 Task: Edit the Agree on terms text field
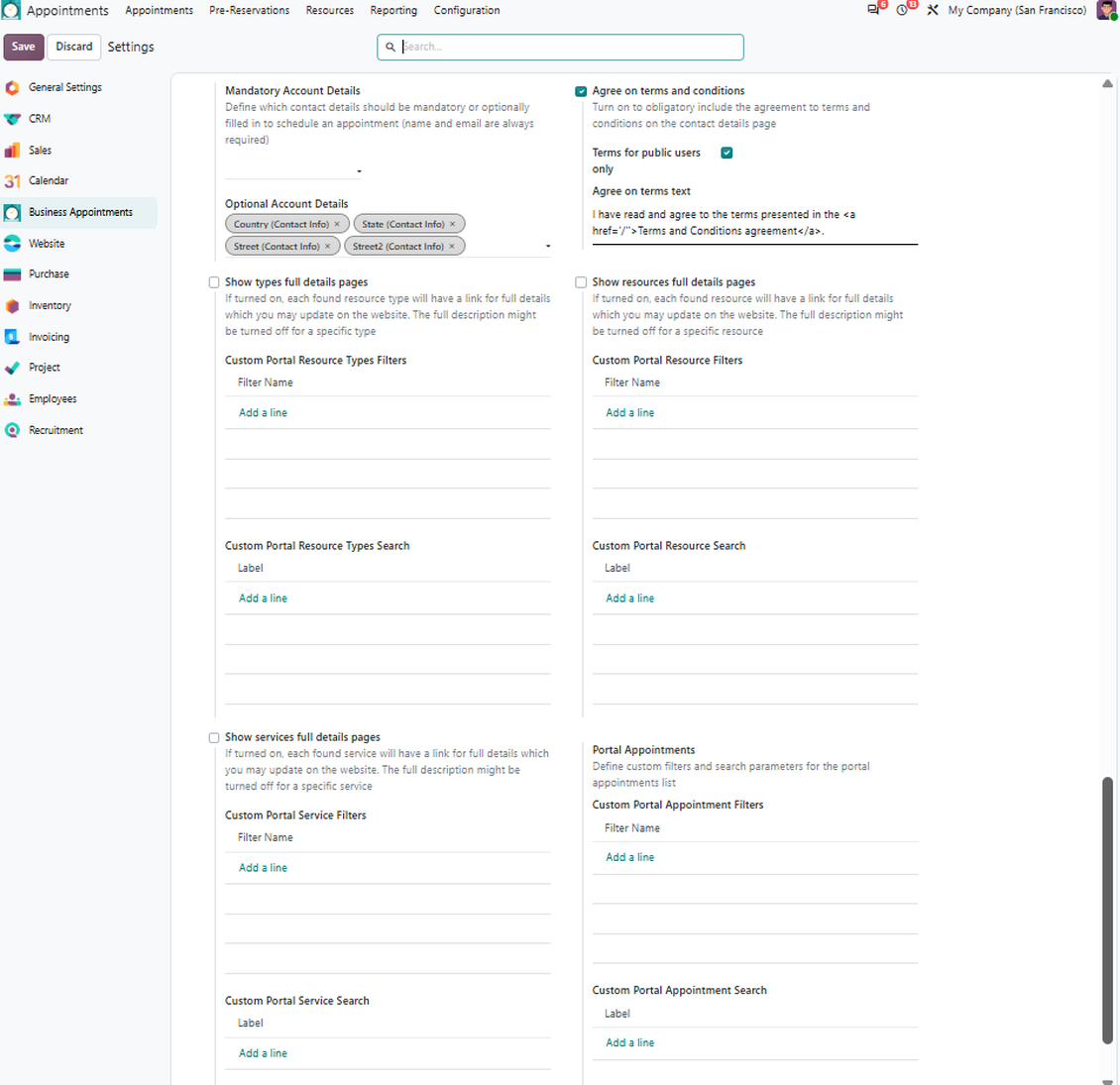(x=754, y=223)
